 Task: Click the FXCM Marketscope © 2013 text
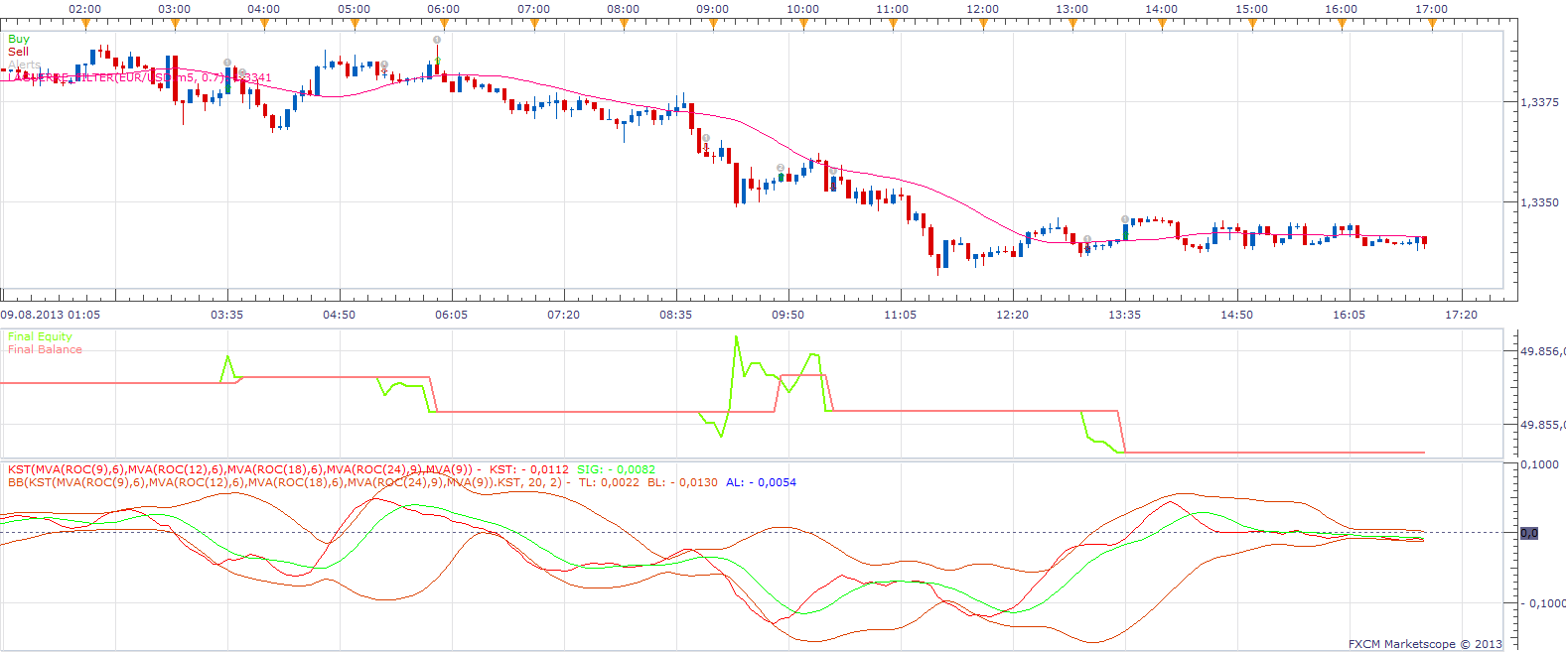[x=1425, y=644]
